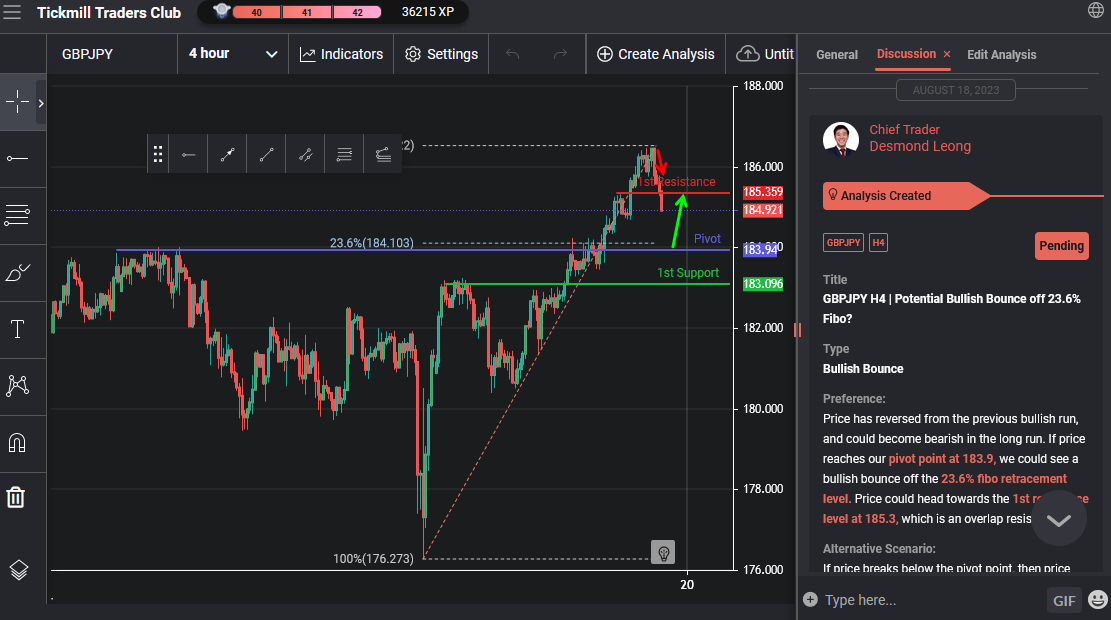Select the horizontal line tool in left sidebar
Screen dimensions: 1111x620
click(x=18, y=158)
